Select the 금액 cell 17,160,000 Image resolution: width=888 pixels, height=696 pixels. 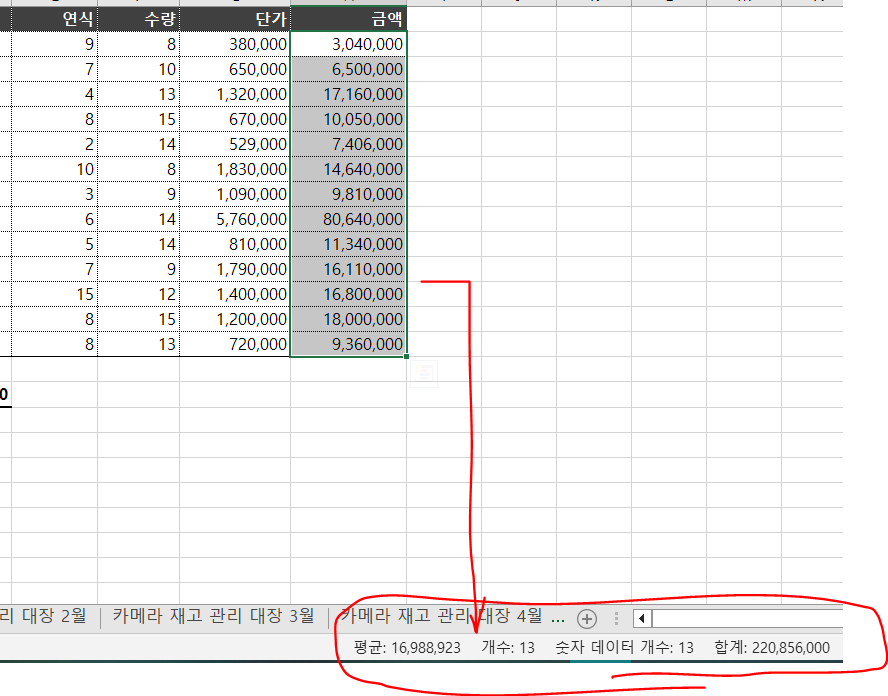(348, 94)
